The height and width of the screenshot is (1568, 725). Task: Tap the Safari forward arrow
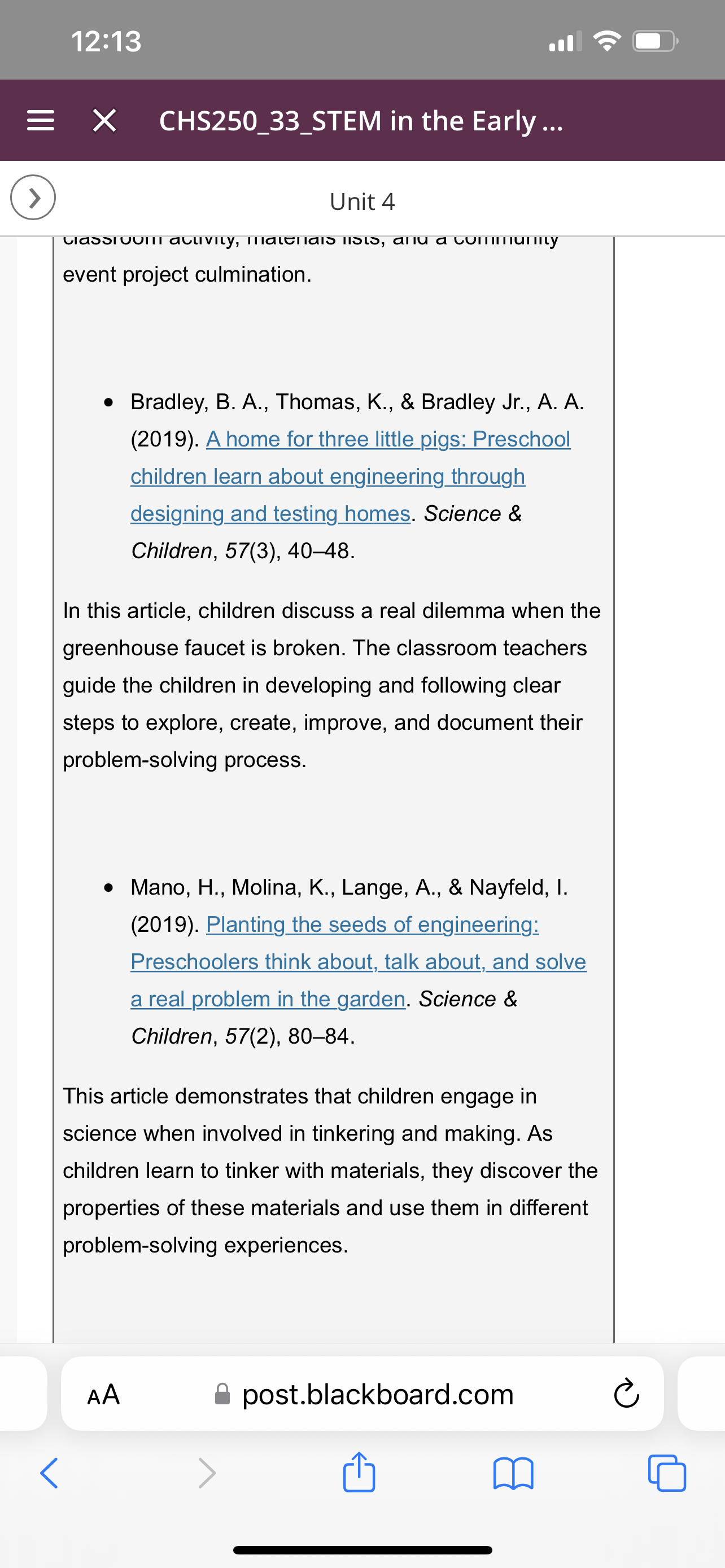click(207, 1473)
